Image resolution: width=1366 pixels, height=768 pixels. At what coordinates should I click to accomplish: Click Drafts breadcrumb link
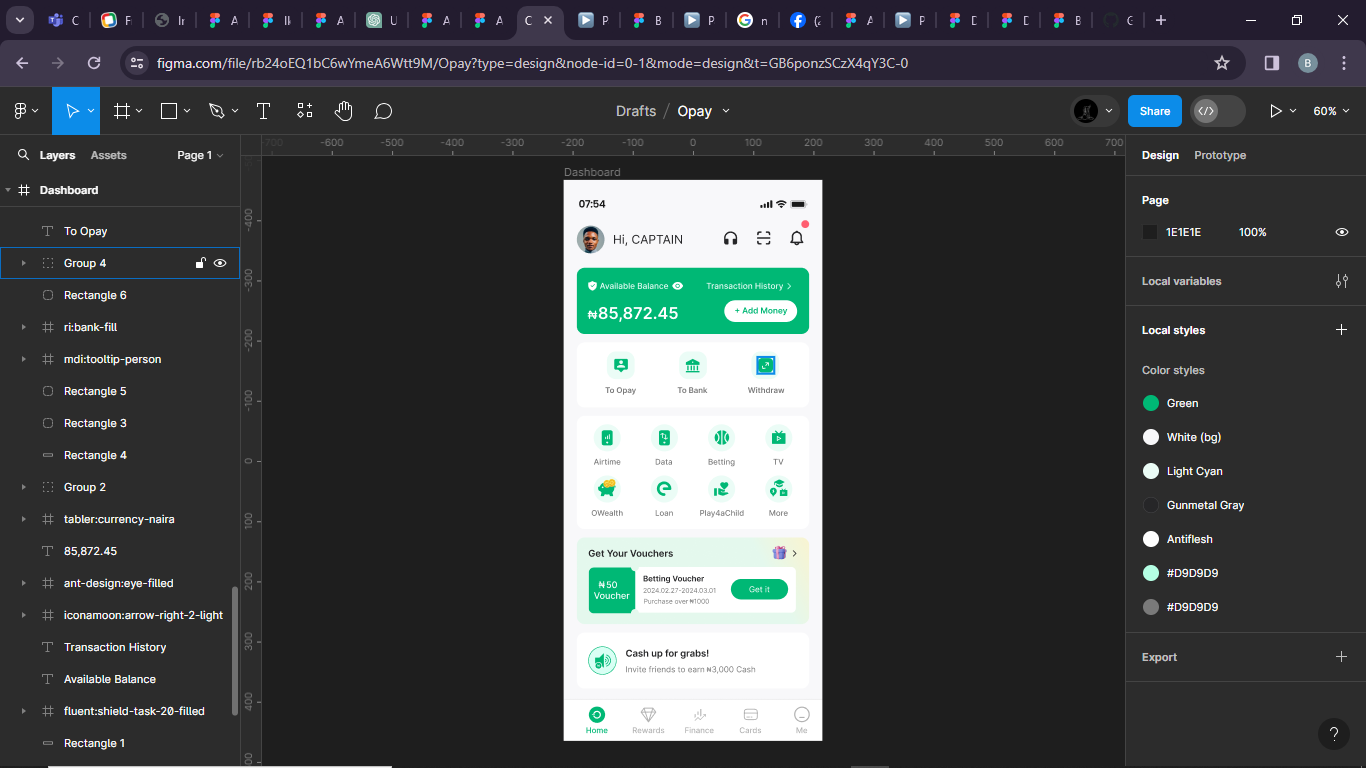tap(636, 111)
